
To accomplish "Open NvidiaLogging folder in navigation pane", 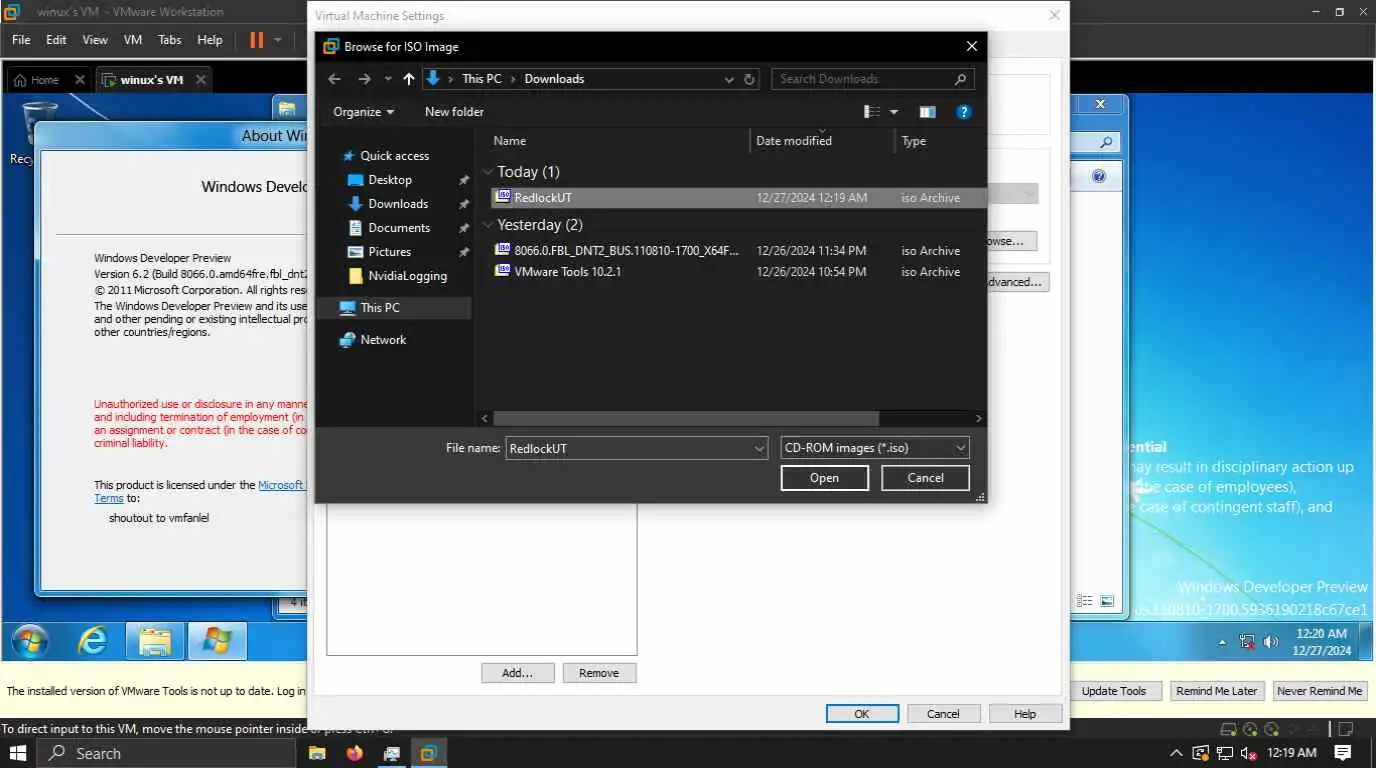I will tap(406, 276).
